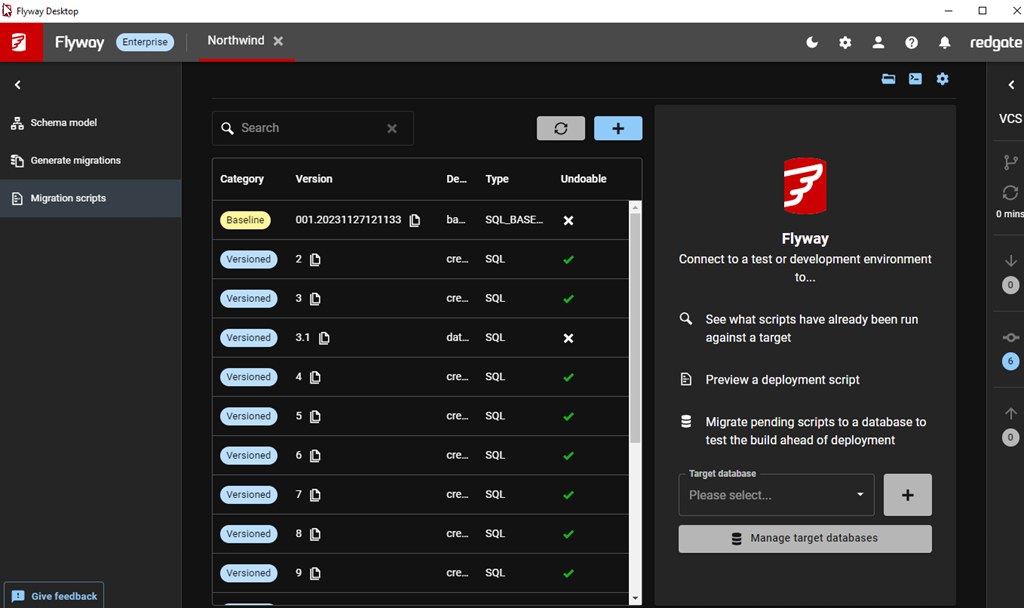Click Manage target databases button
1024x608 pixels.
coord(805,538)
